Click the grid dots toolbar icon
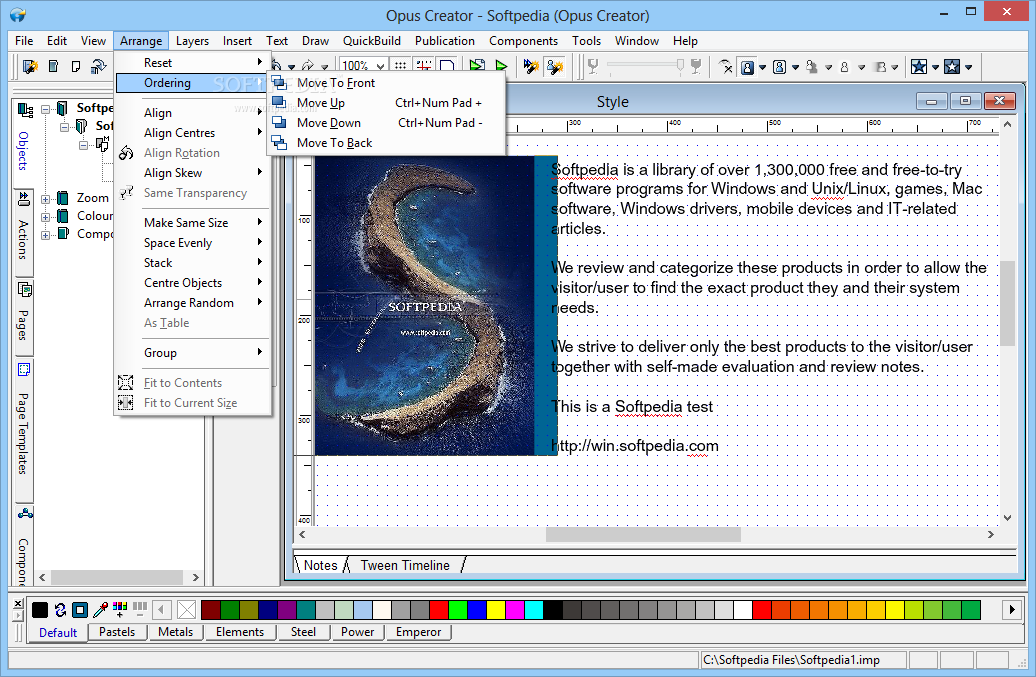1036x677 pixels. click(400, 66)
